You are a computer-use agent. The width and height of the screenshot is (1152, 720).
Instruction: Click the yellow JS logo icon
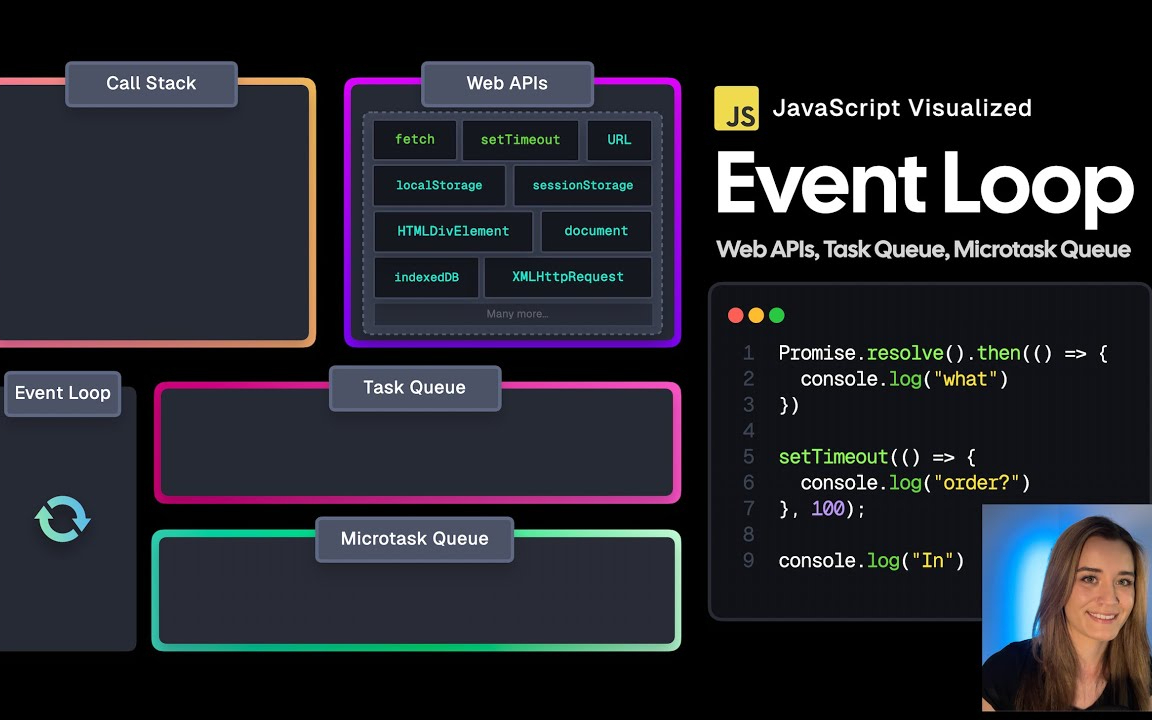736,109
